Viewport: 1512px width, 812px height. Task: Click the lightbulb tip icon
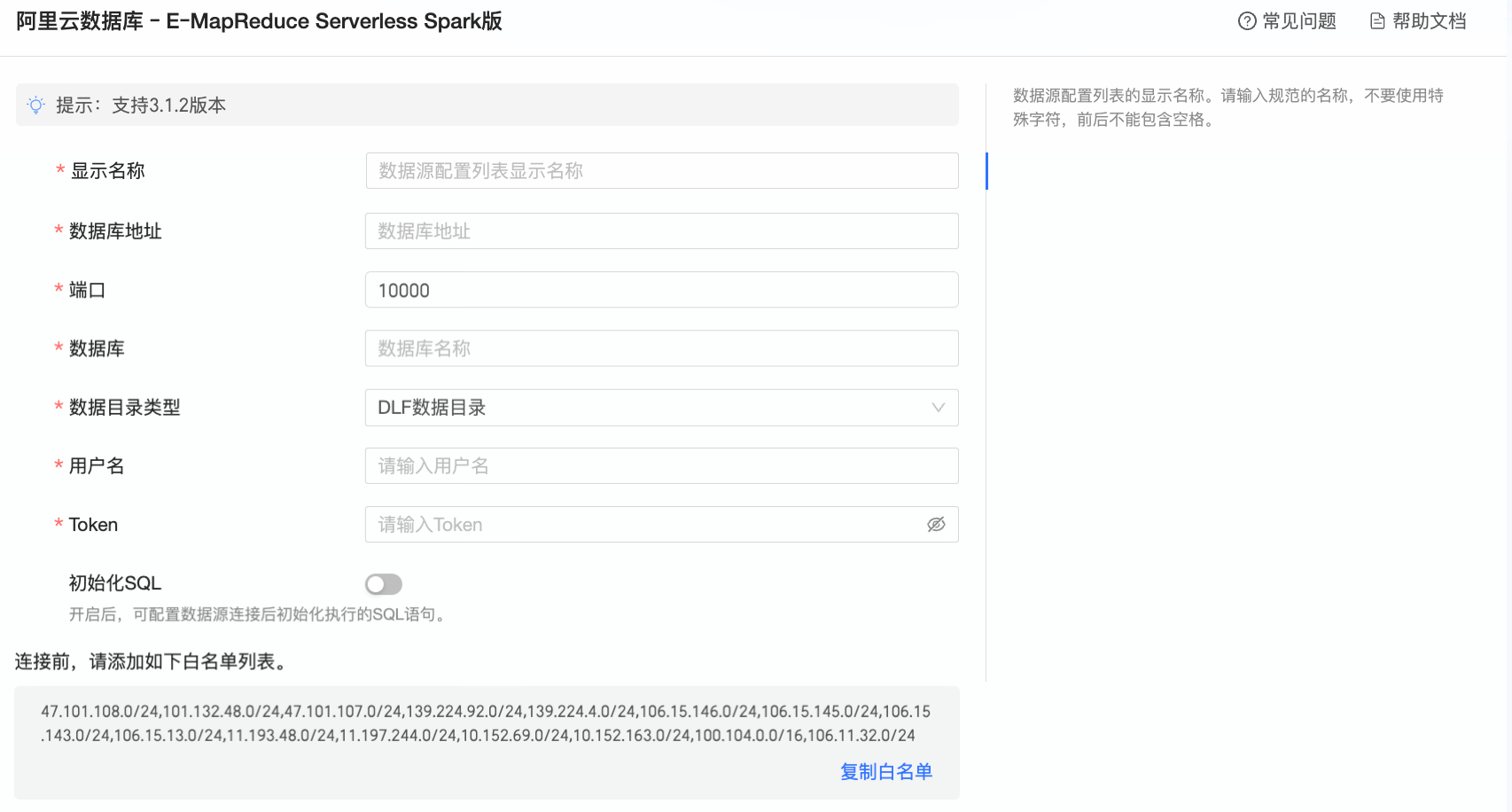click(36, 105)
